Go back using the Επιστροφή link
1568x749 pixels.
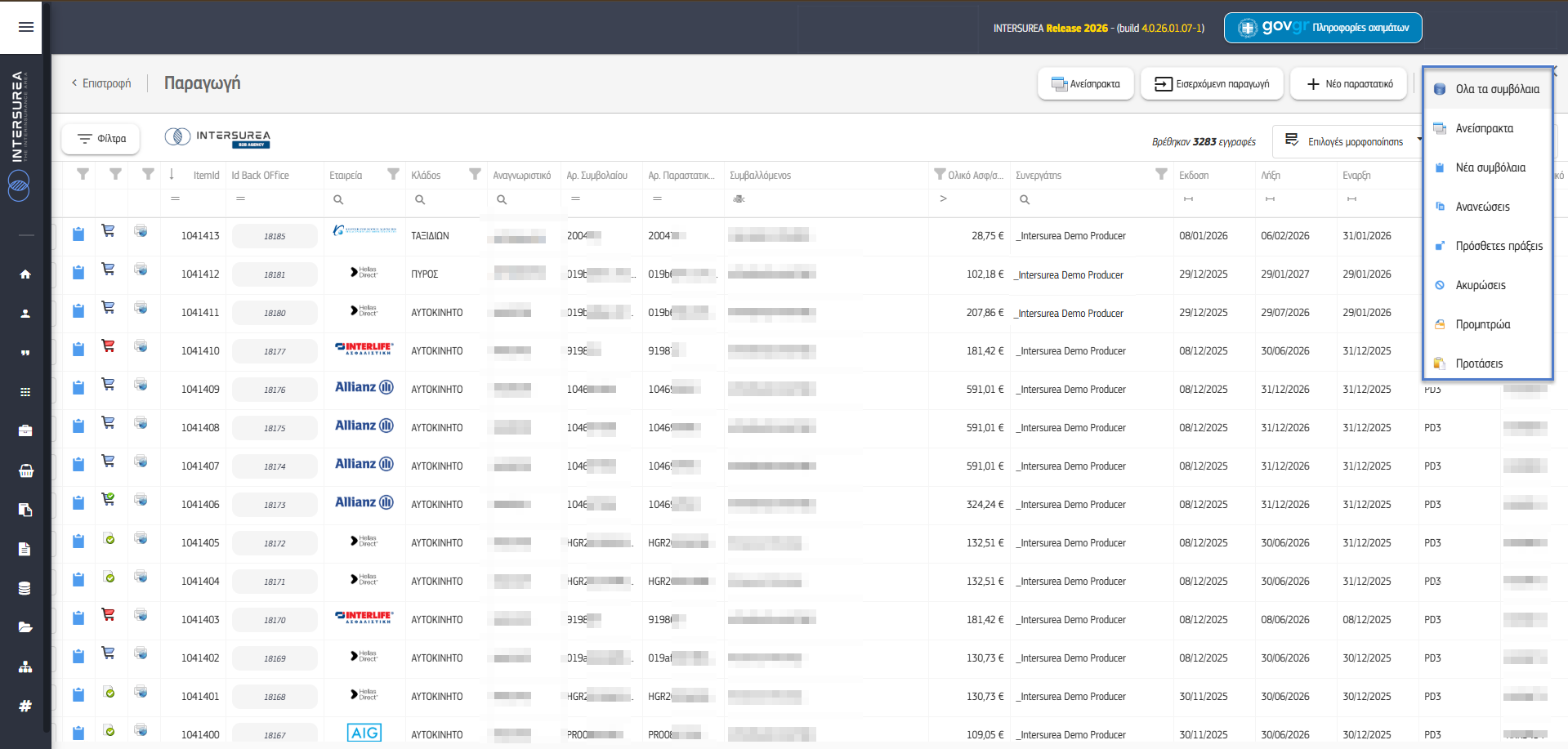click(x=101, y=83)
